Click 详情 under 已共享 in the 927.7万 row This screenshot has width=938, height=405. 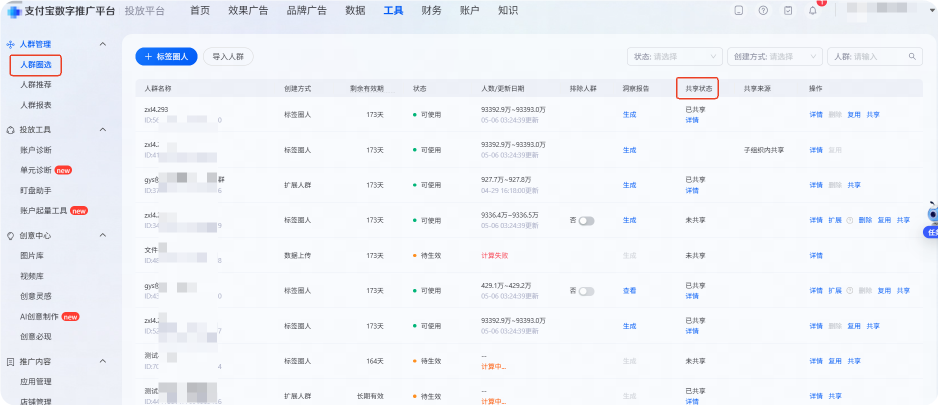[x=692, y=190]
